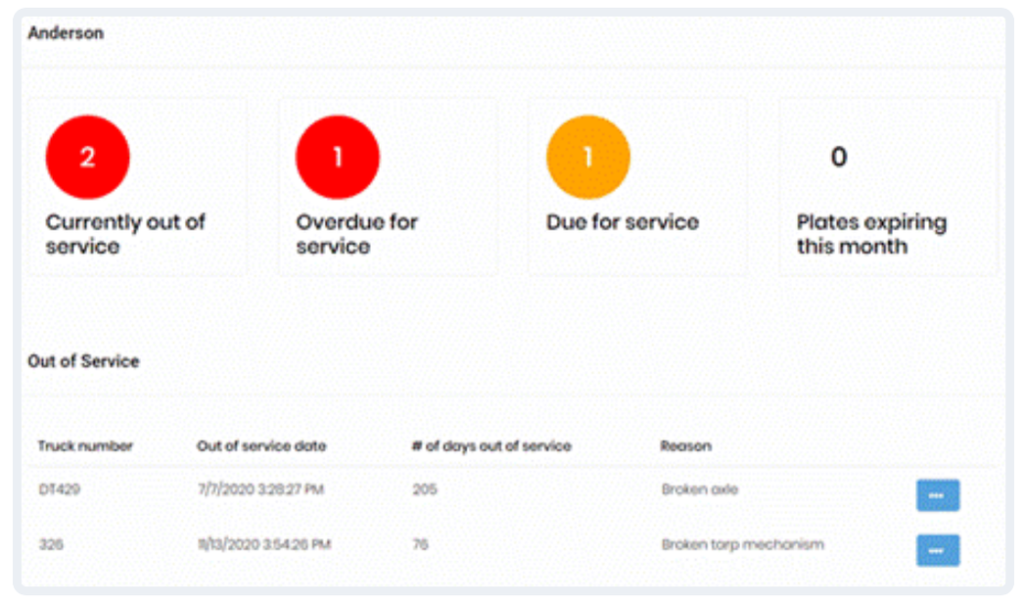Click the orange Due for service badge

[x=588, y=158]
